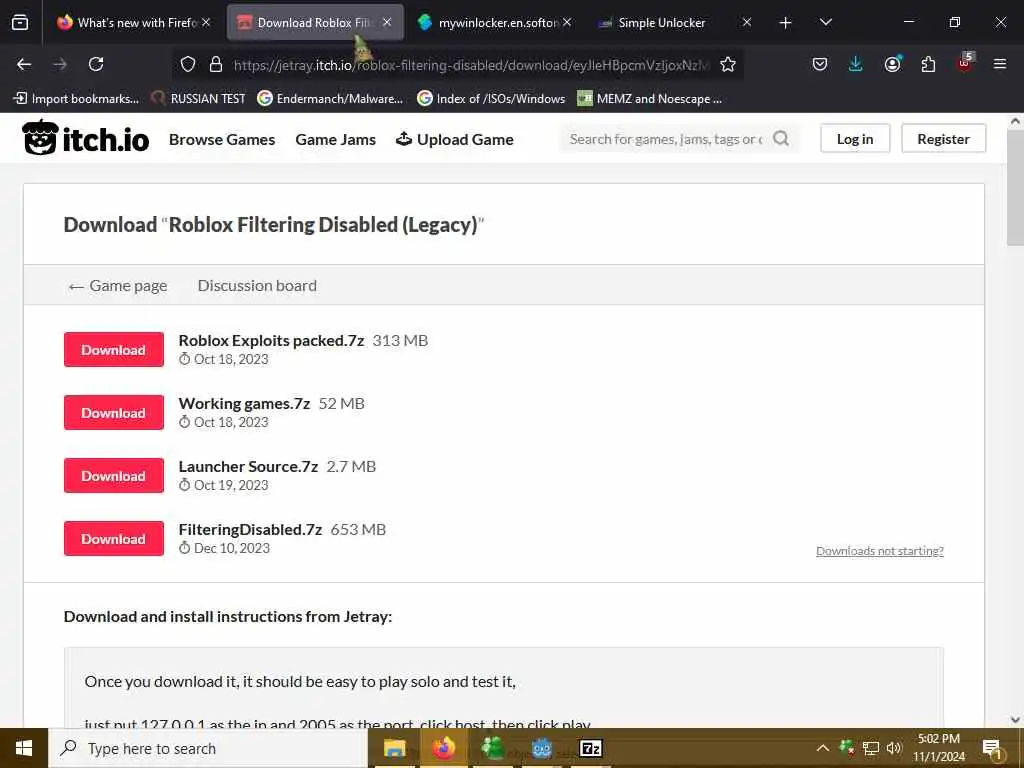
Task: Go back to previous page
Action: [24, 64]
